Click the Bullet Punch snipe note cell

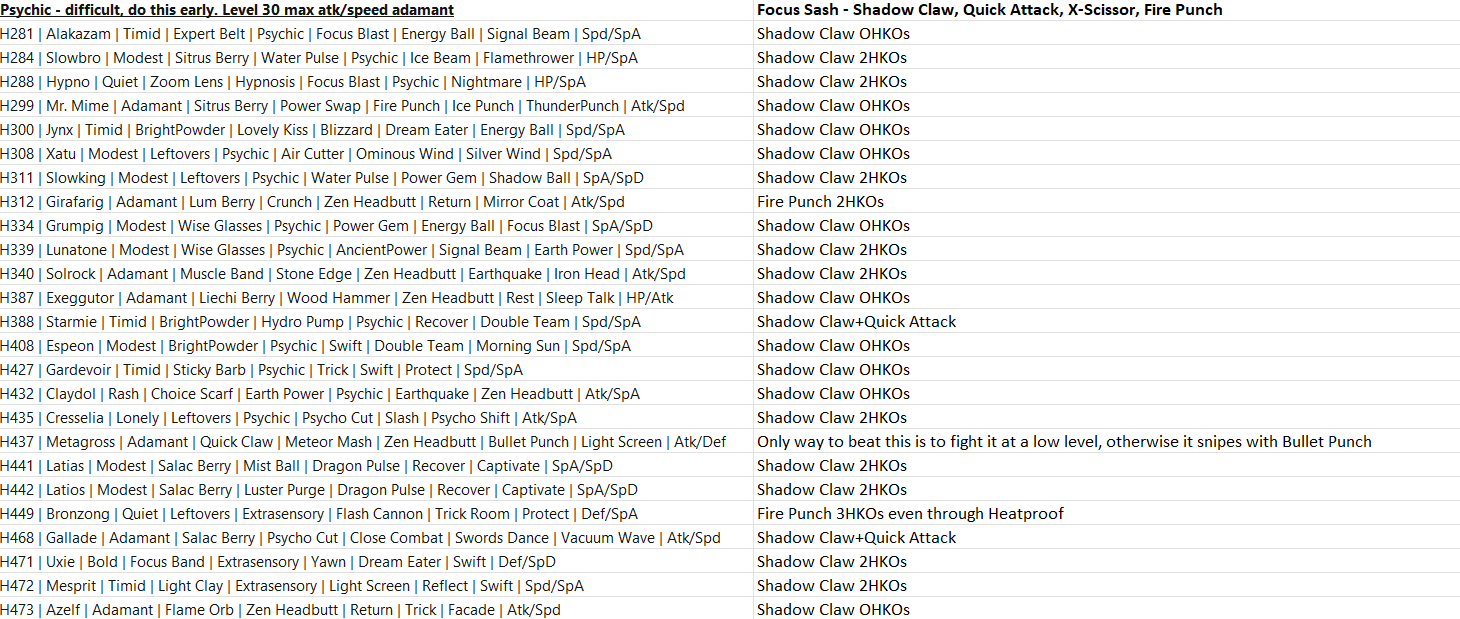(1064, 442)
